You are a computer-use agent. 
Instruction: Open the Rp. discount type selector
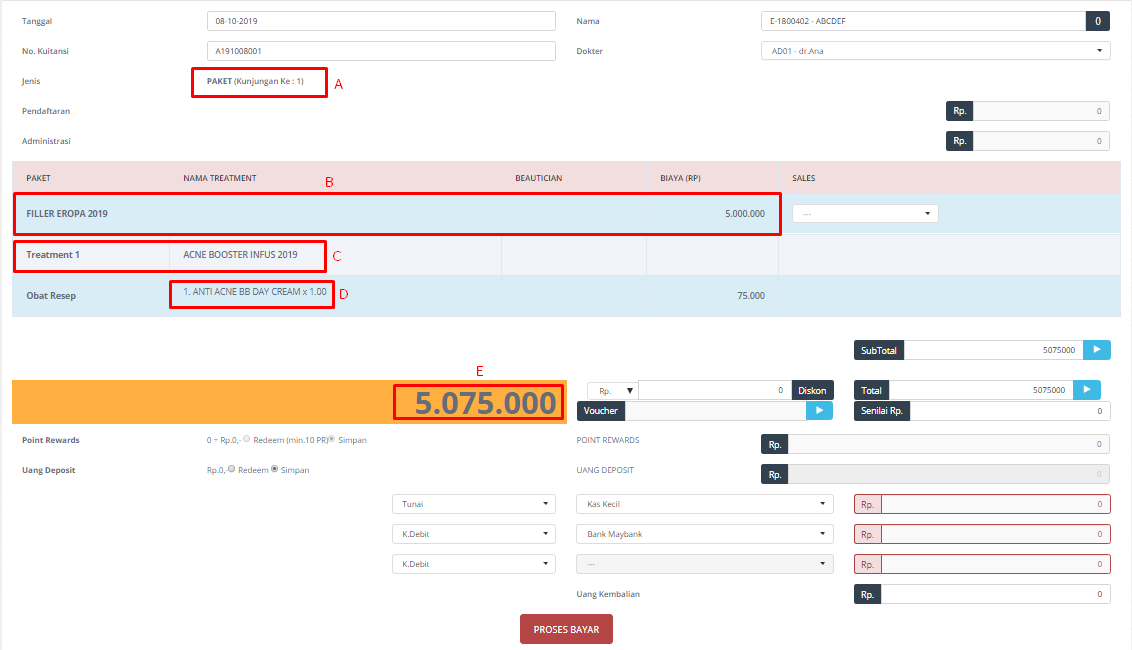pyautogui.click(x=612, y=391)
